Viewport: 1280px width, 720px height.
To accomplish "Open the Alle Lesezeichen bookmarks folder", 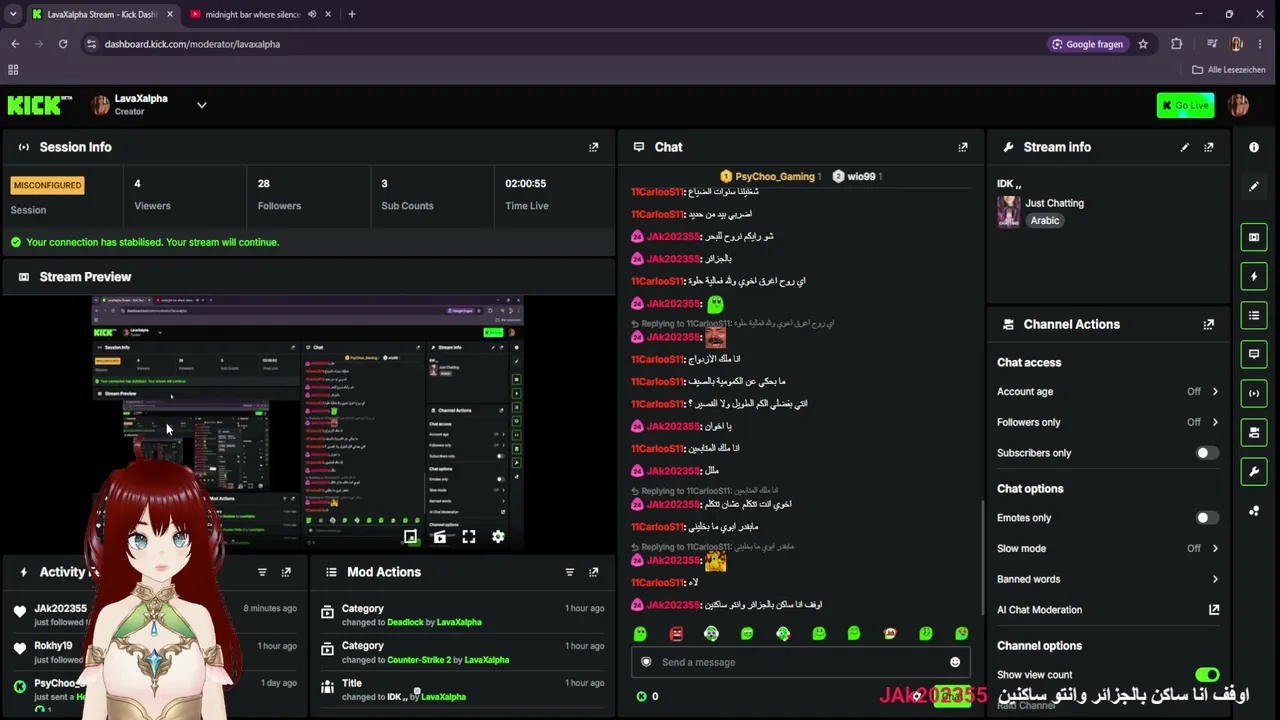I will (1229, 70).
